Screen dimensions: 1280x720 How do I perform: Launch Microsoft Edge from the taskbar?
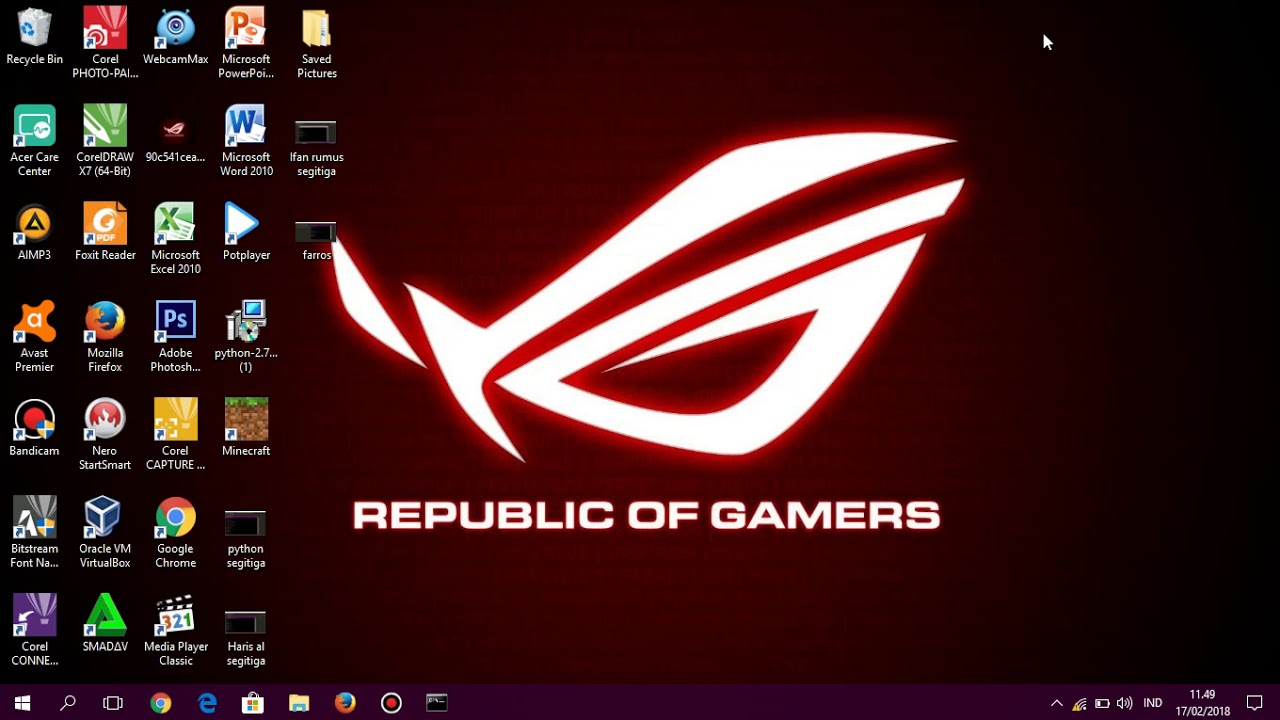click(207, 703)
